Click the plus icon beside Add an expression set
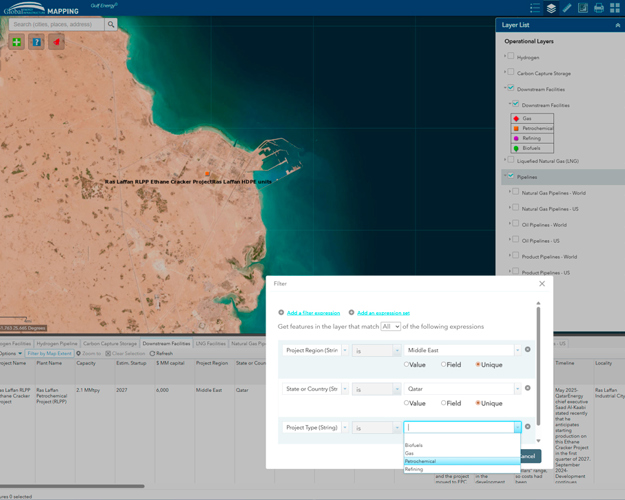 (x=351, y=313)
